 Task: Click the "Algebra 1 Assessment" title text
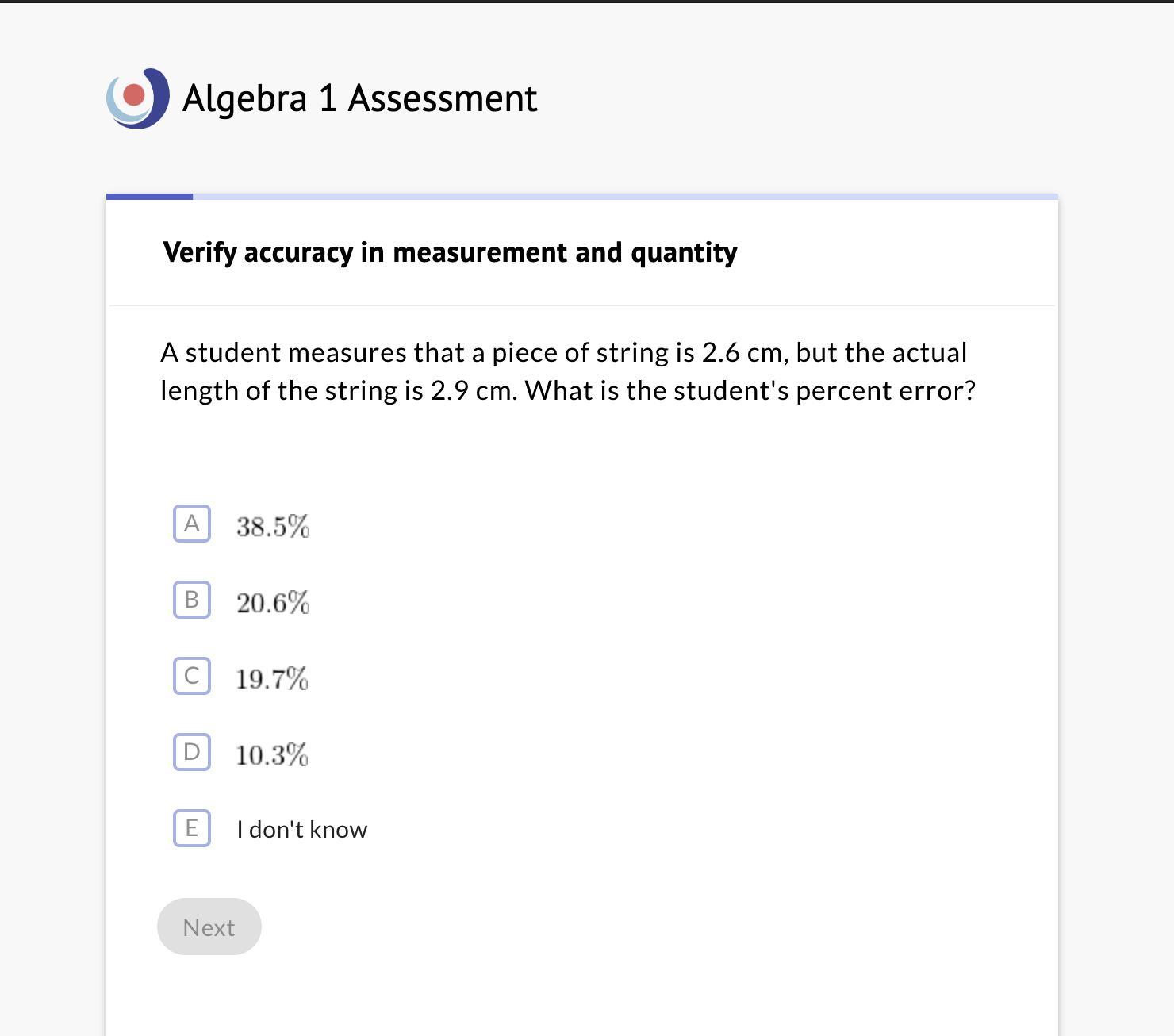click(359, 98)
